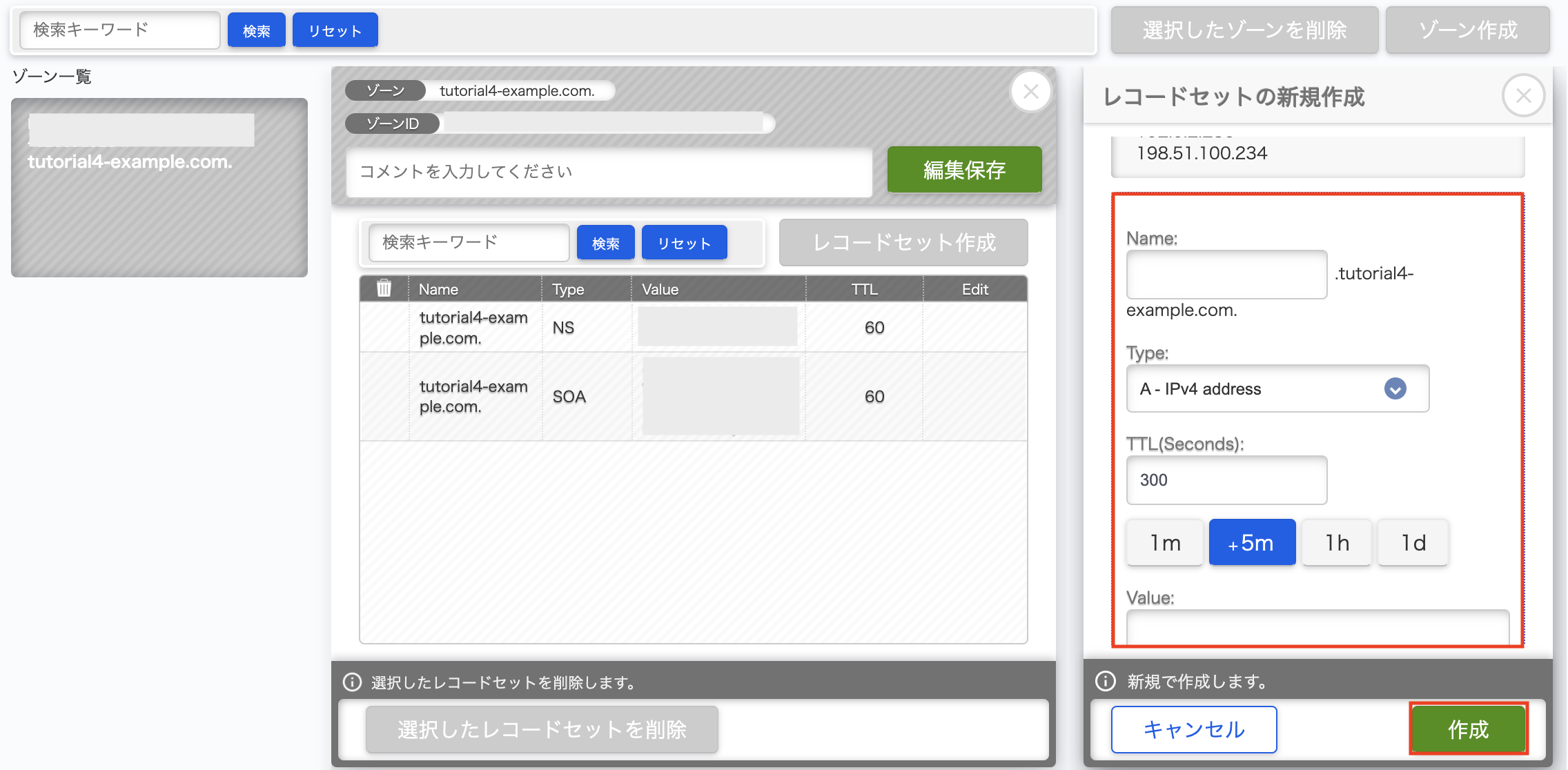Click the trash icon in table header

pyautogui.click(x=384, y=288)
